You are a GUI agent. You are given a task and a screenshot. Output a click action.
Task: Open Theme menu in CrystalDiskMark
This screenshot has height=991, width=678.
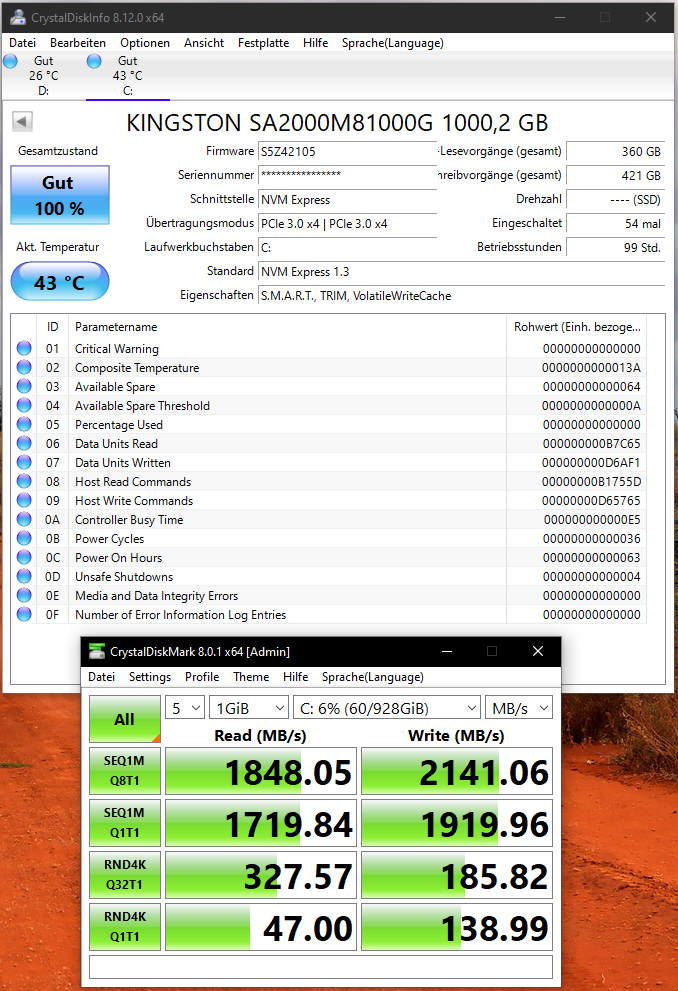point(251,677)
